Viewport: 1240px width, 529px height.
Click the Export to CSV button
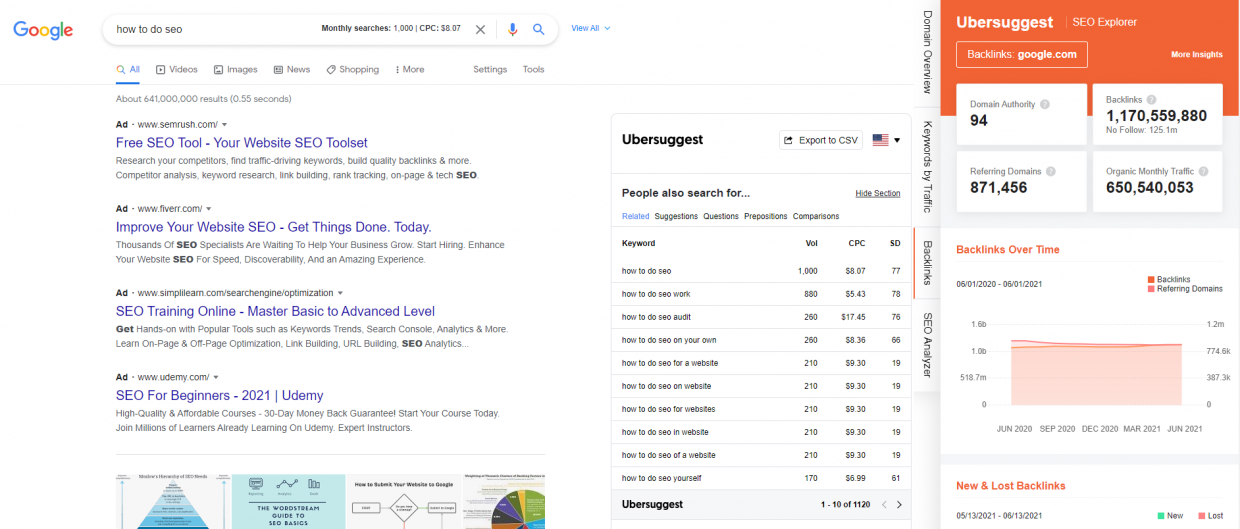tap(821, 140)
